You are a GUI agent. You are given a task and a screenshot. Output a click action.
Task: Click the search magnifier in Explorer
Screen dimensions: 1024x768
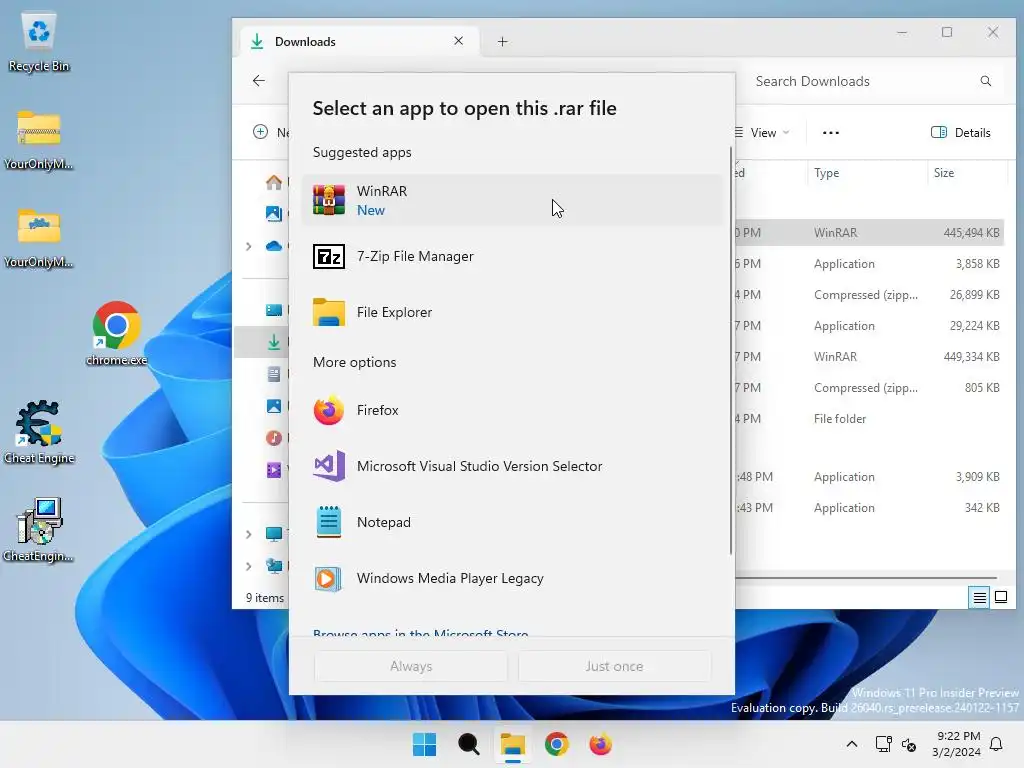(x=985, y=81)
